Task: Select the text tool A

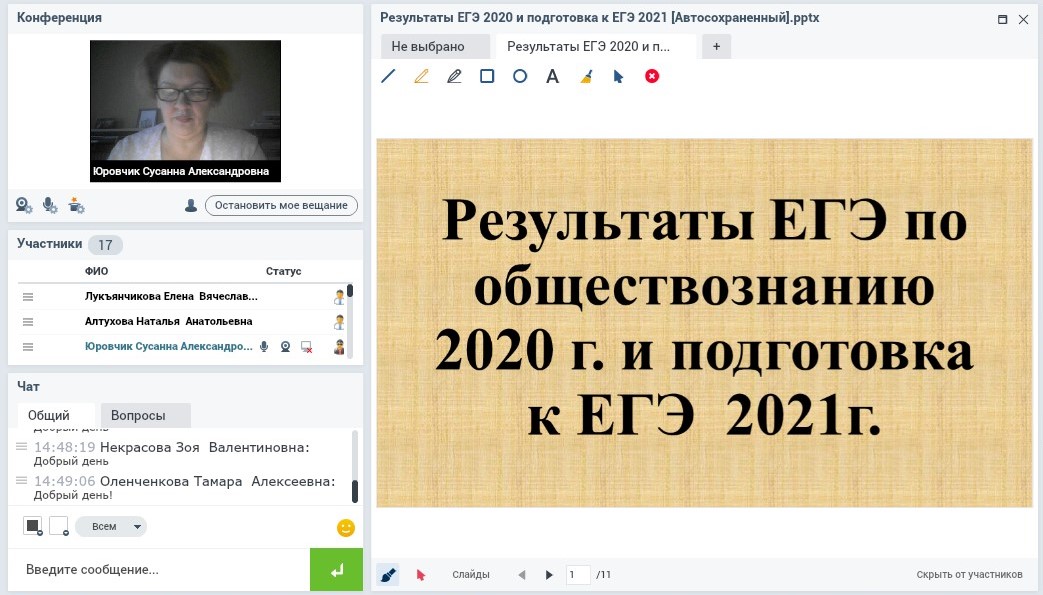Action: 553,77
